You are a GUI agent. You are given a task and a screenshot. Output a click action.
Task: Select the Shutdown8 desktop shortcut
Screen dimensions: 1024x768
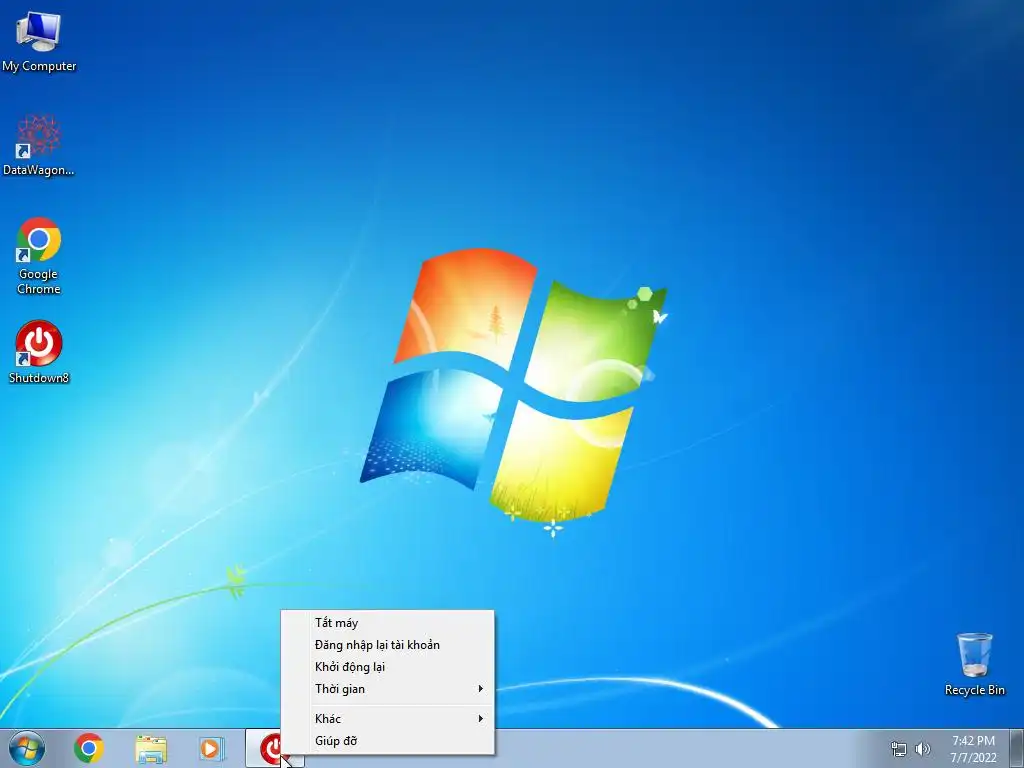(39, 351)
